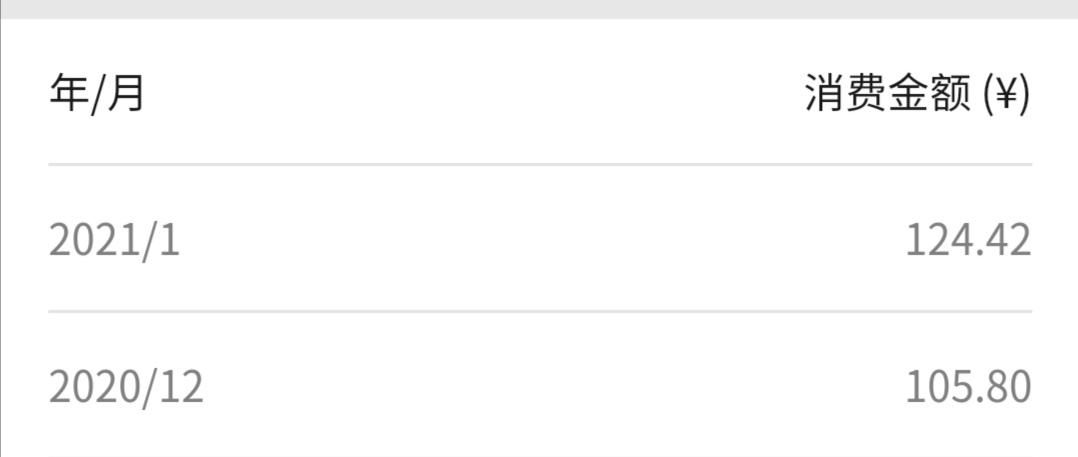Click the divider between 2021/1 and 2020/12 rows

pyautogui.click(x=540, y=311)
